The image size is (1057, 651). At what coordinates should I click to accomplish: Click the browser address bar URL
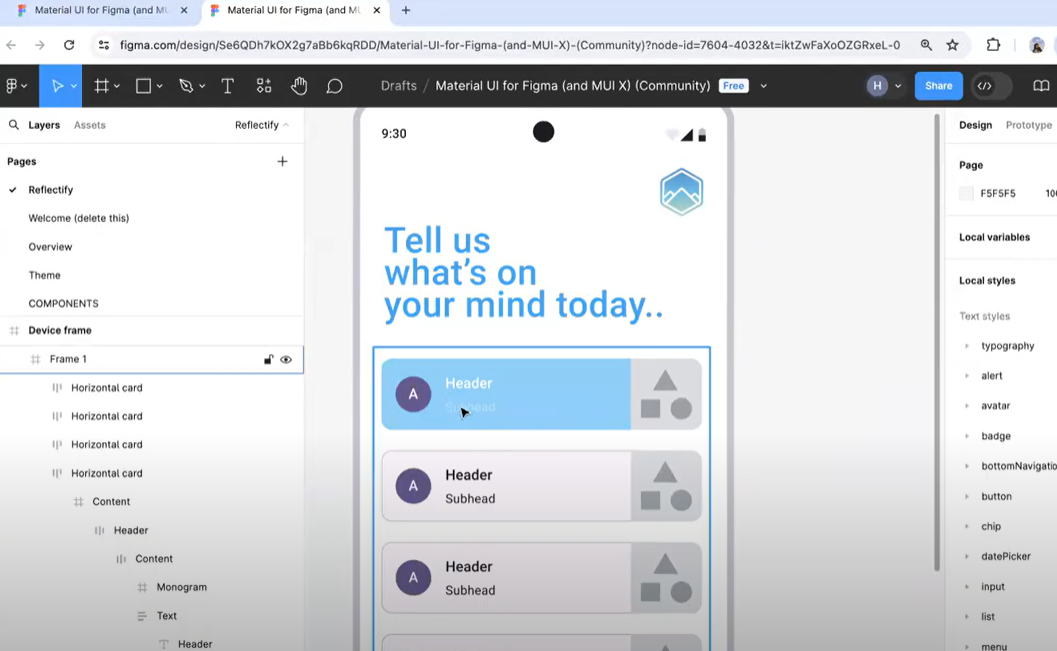click(510, 45)
